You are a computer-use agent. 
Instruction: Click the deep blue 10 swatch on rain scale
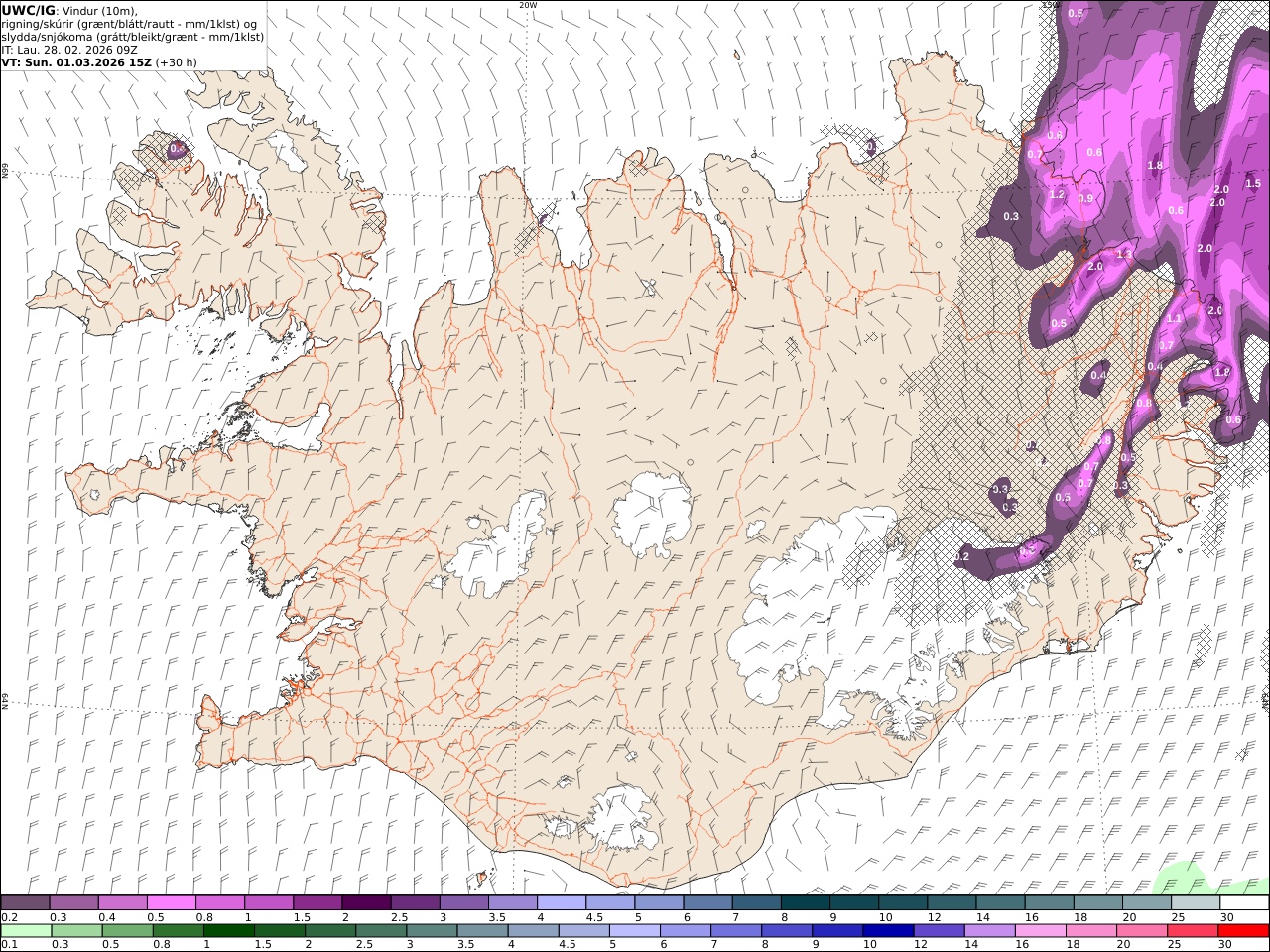click(888, 930)
